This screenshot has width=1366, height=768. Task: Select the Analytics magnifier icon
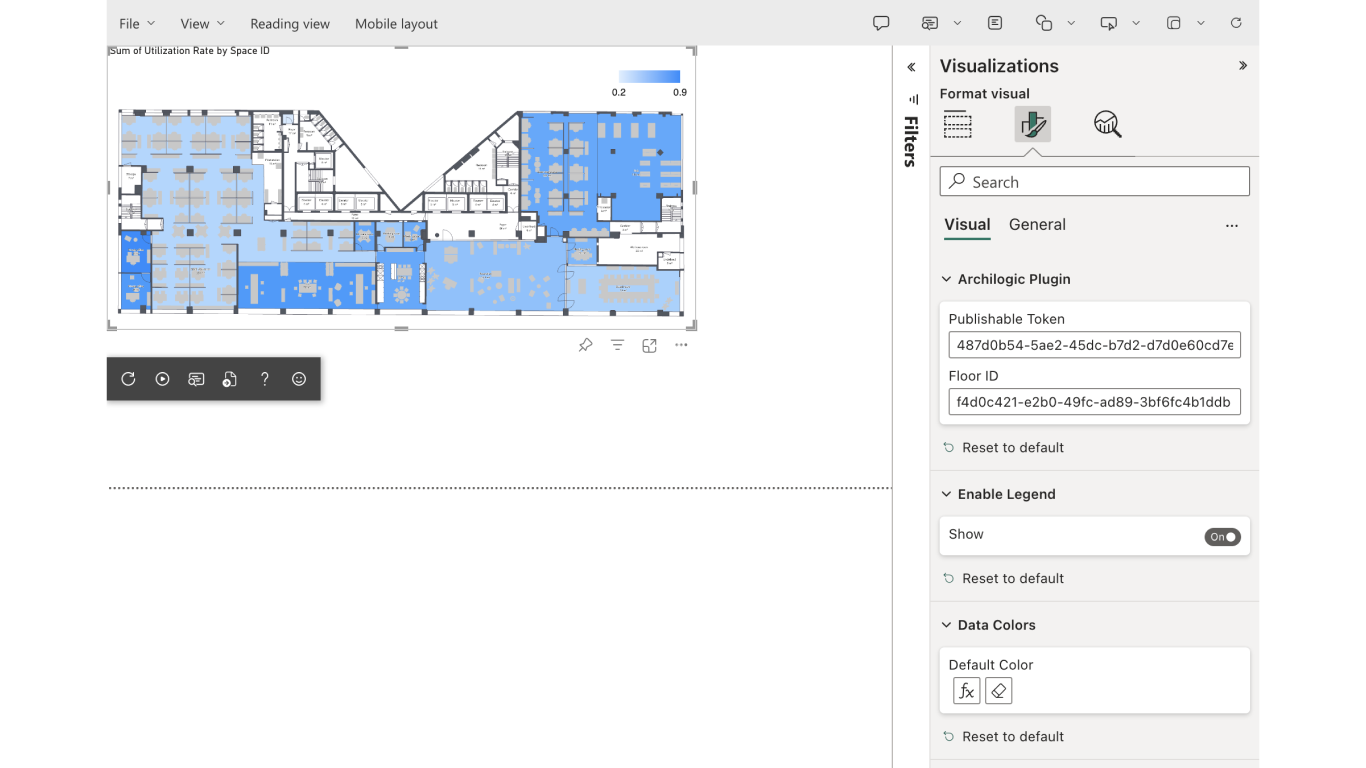point(1107,124)
